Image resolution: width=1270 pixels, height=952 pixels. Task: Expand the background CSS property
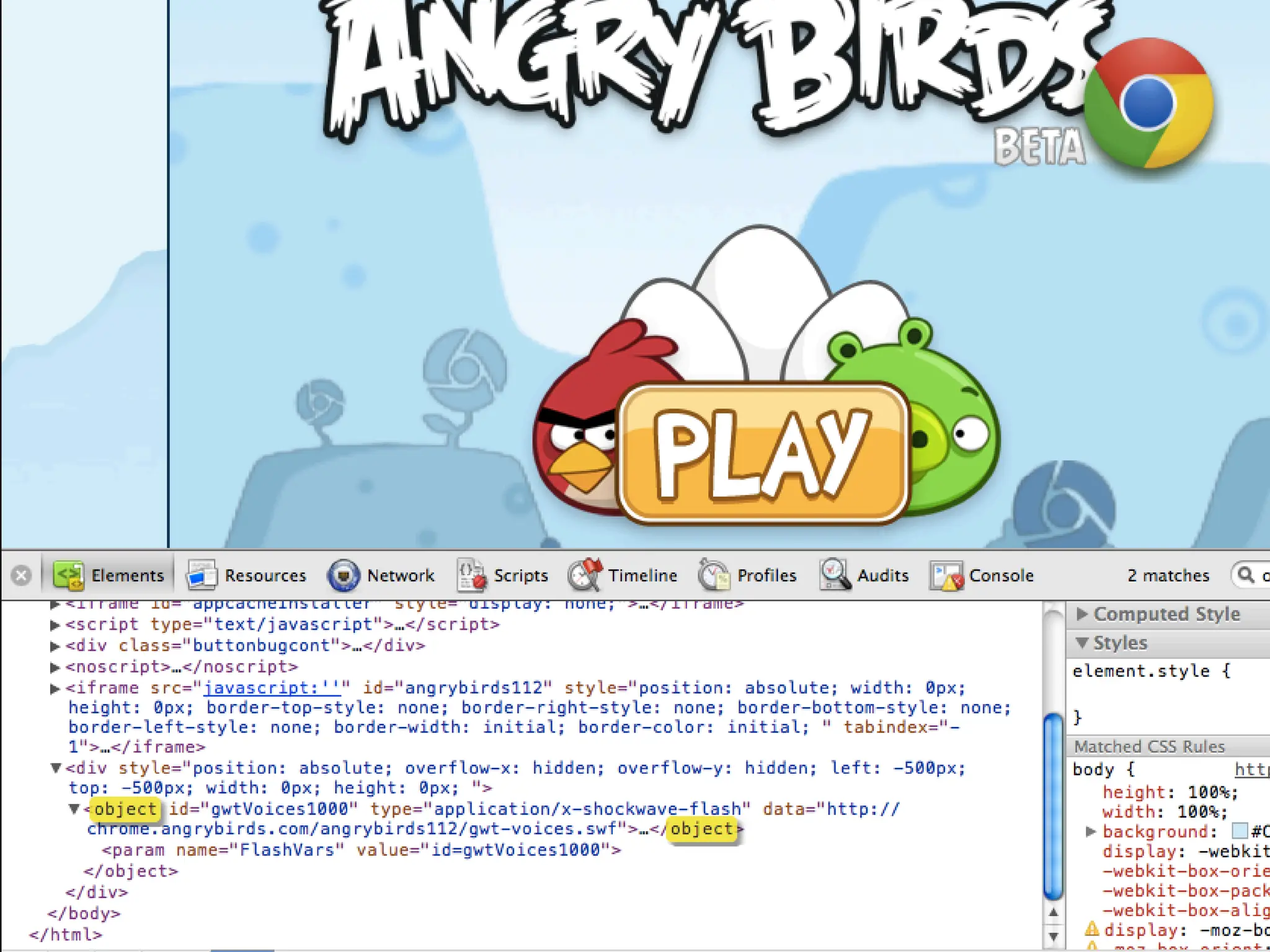click(1091, 831)
